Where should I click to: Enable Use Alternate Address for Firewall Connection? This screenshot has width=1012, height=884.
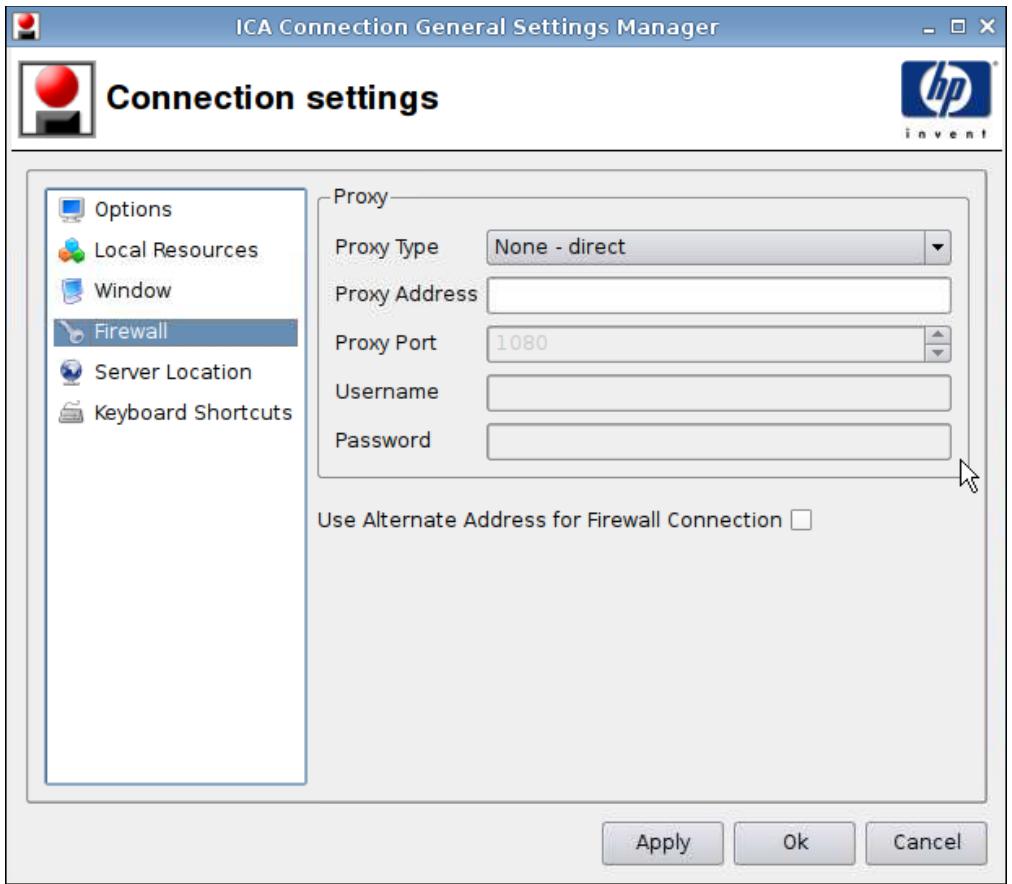tap(801, 520)
